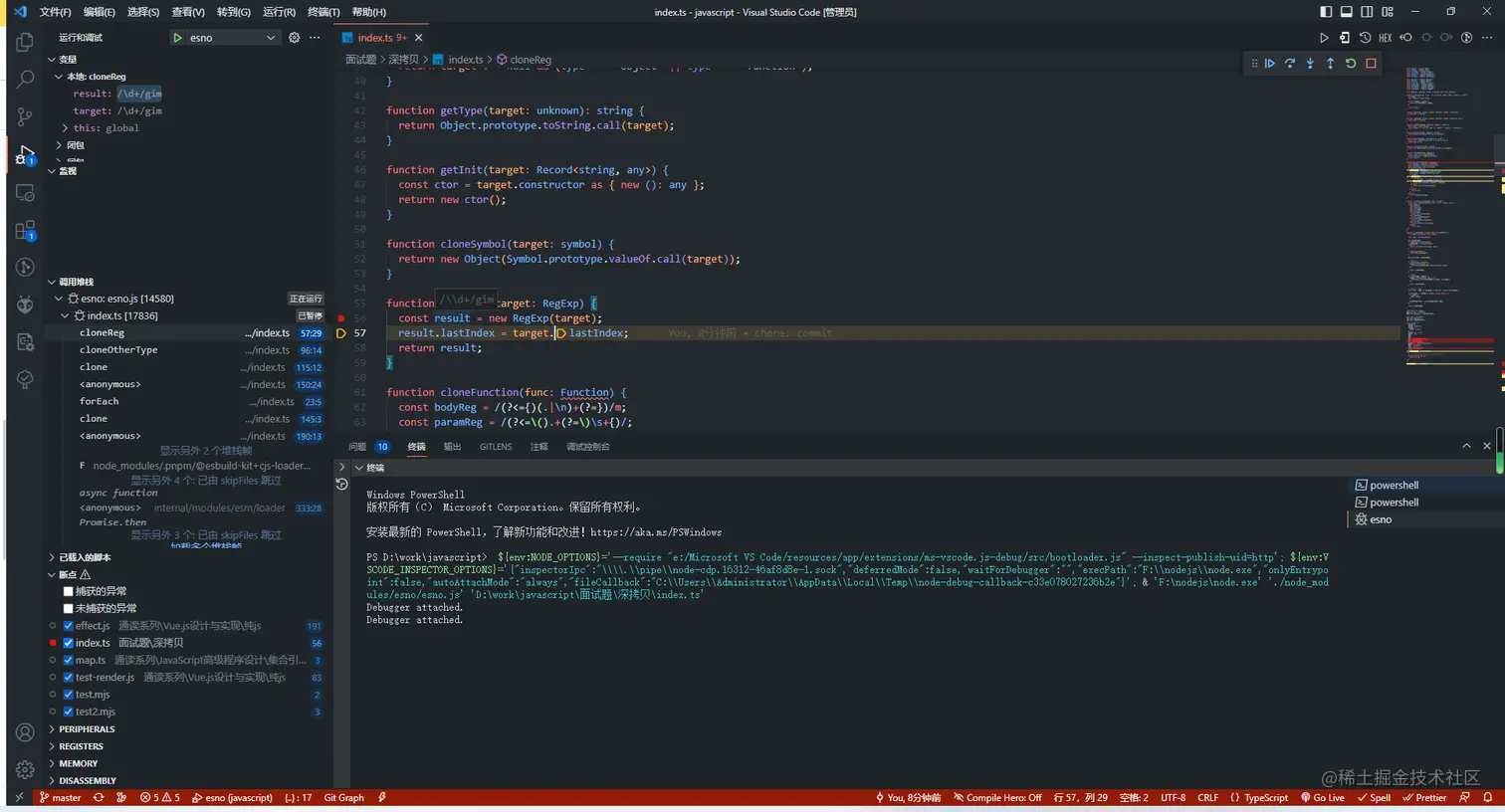The height and width of the screenshot is (812, 1505).
Task: Disable the index.ts breakpoint checkbox
Action: [69, 643]
